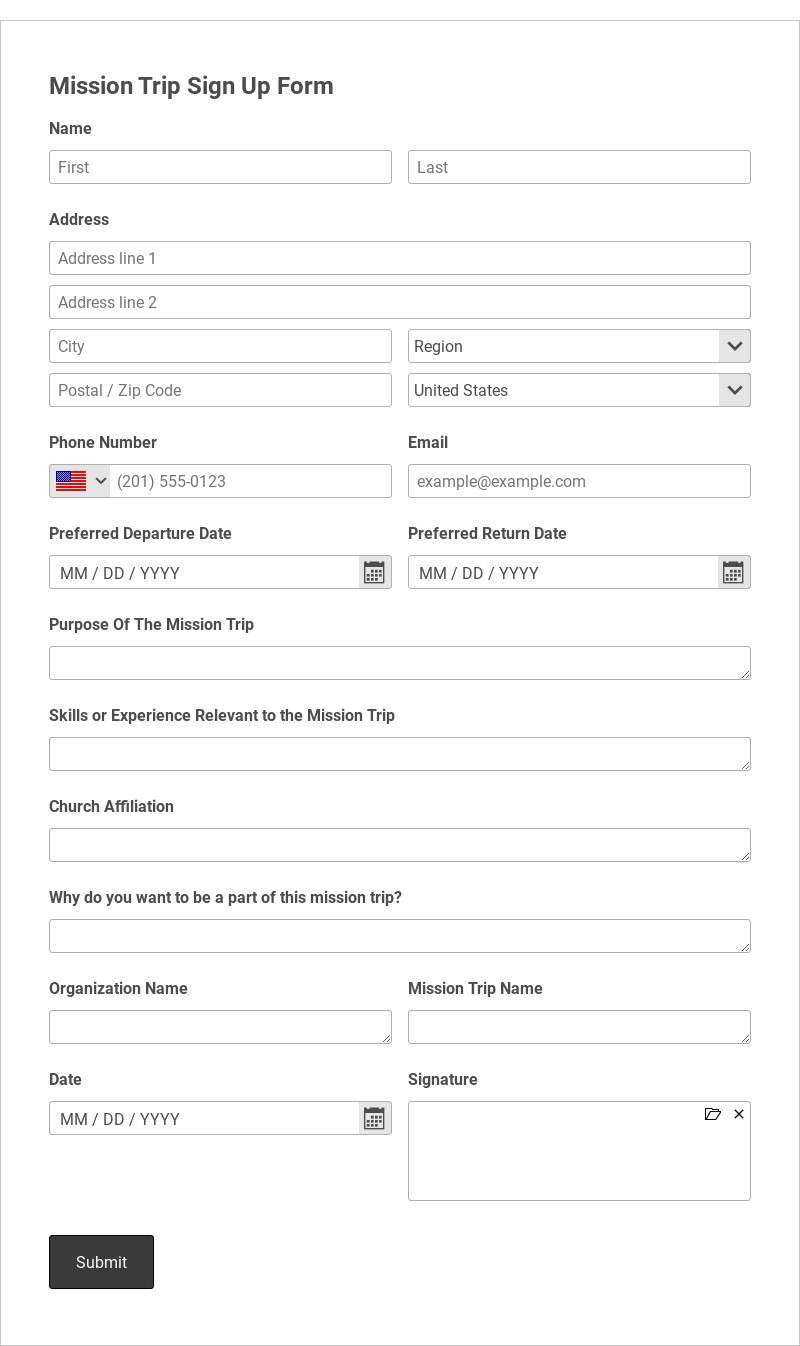
Task: Open the United States country dropdown
Action: [579, 390]
